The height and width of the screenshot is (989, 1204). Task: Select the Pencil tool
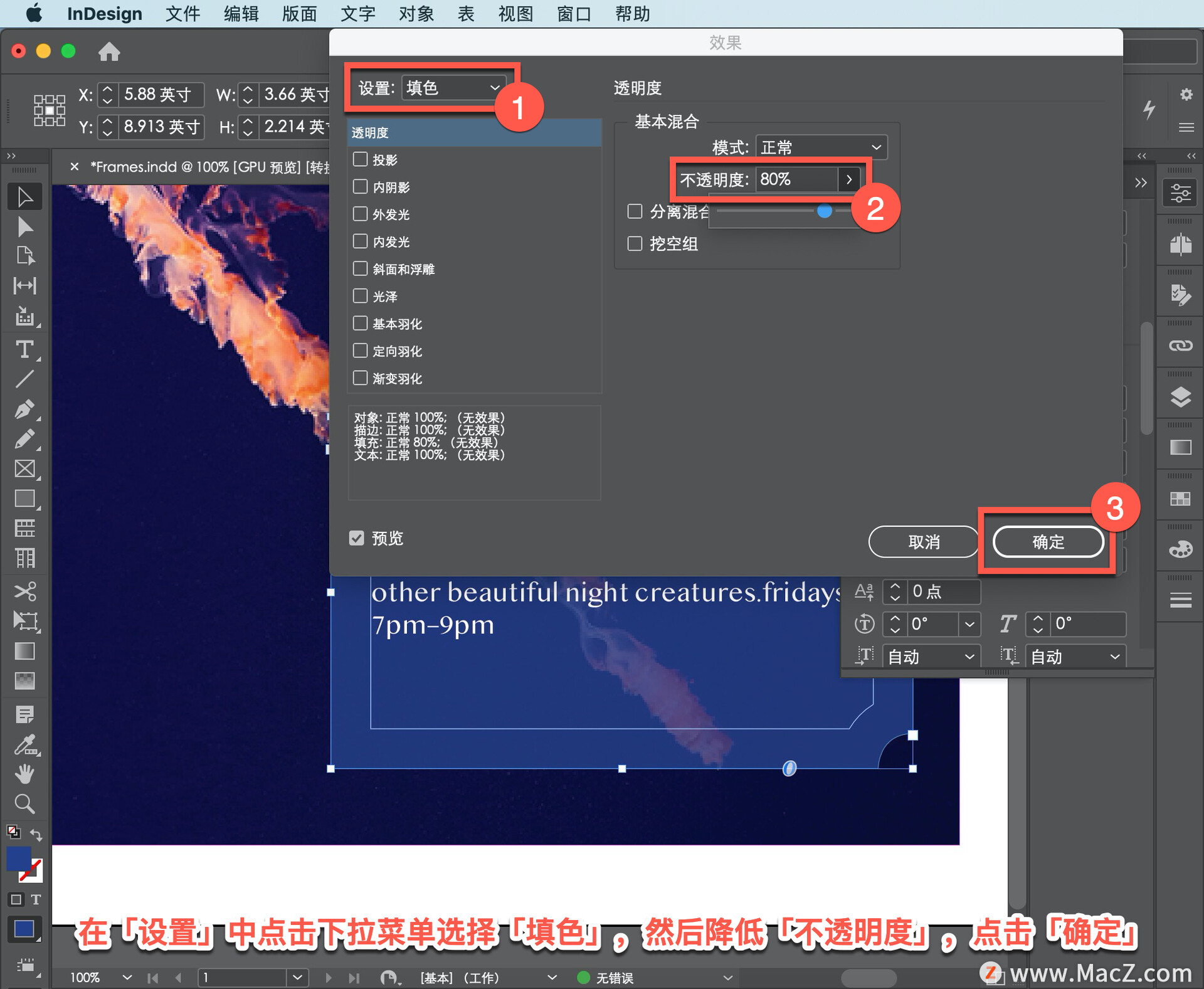click(x=25, y=439)
